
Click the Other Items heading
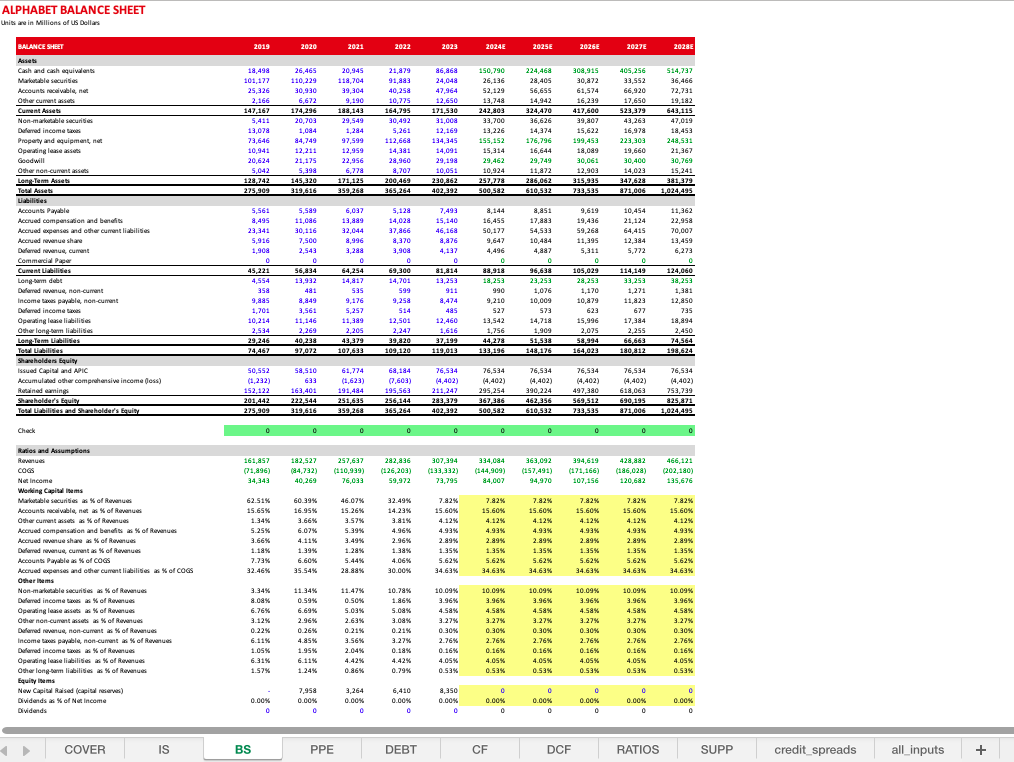point(36,581)
